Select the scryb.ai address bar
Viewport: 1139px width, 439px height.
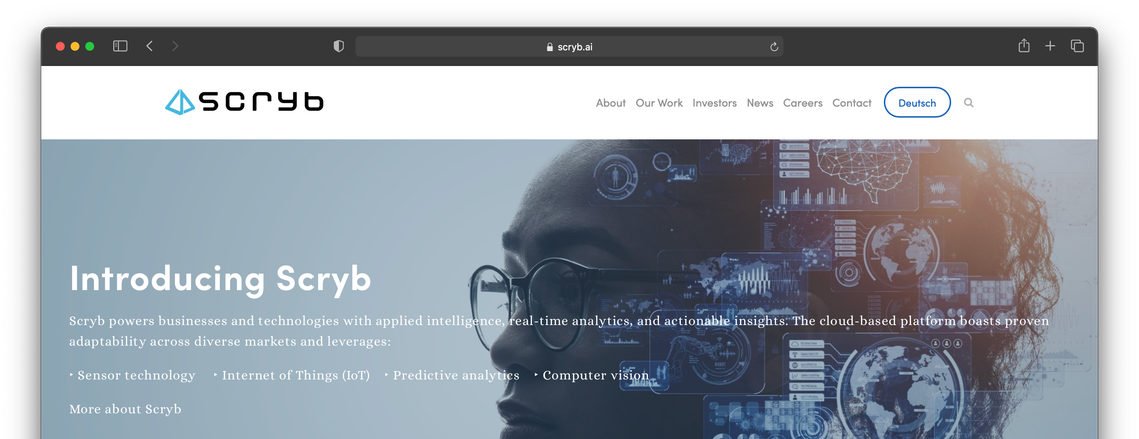569,47
